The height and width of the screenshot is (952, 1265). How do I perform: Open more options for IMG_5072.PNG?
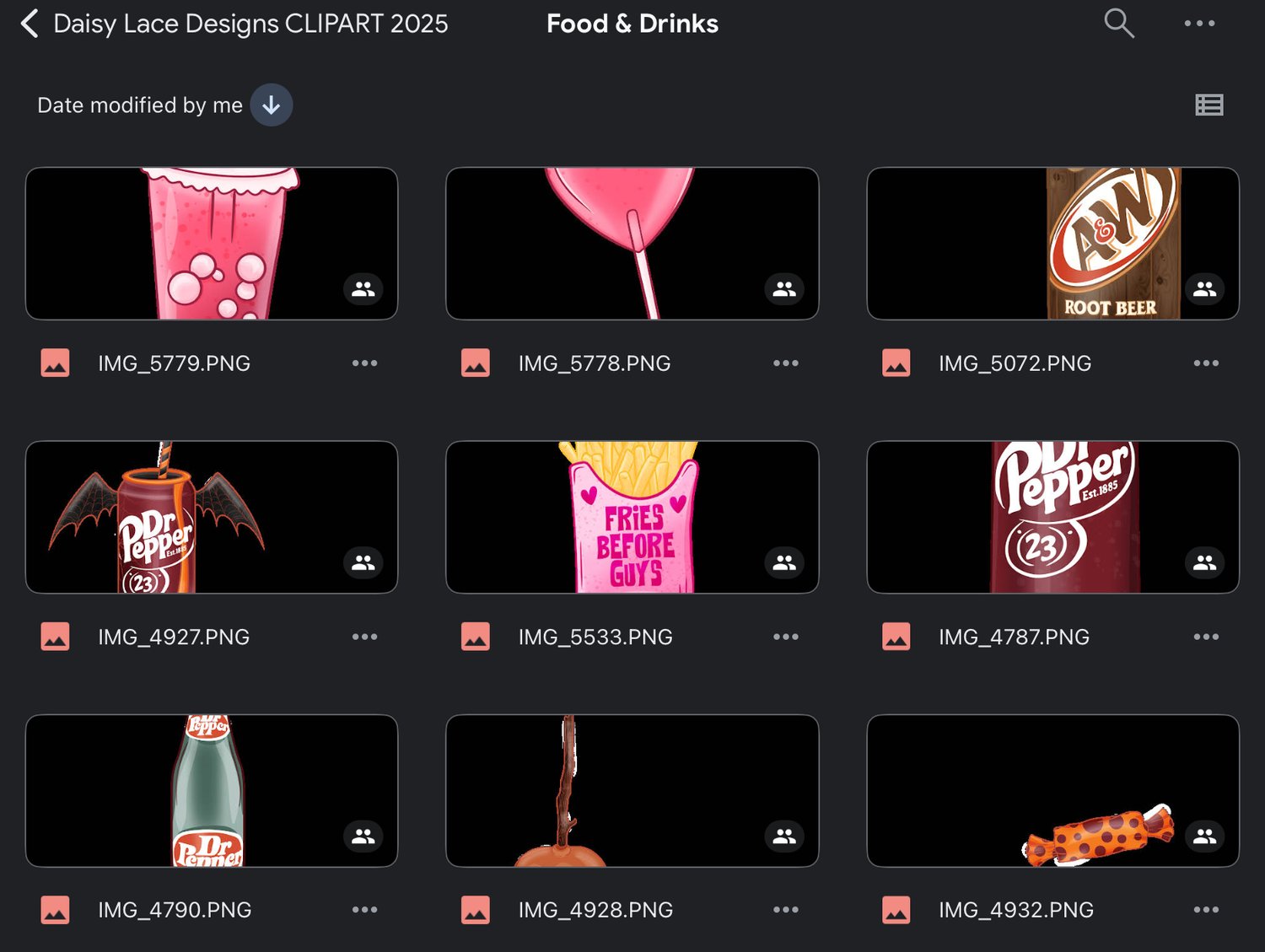(1206, 363)
